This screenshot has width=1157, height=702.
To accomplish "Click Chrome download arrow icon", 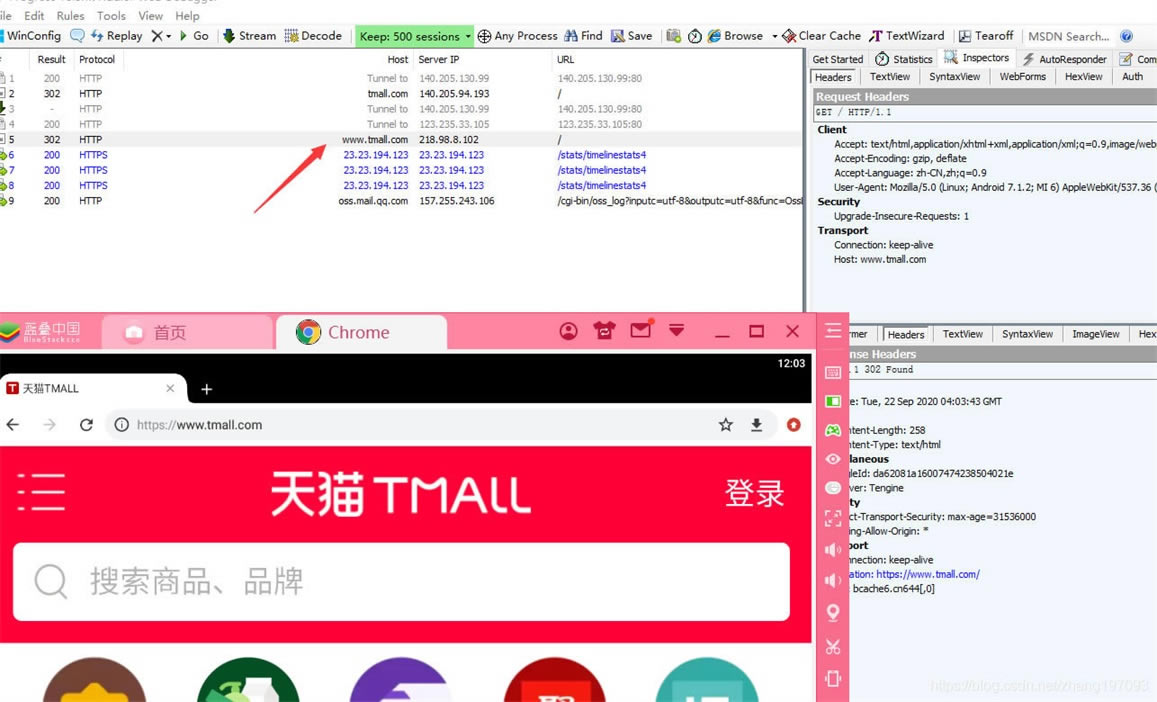I will point(756,424).
